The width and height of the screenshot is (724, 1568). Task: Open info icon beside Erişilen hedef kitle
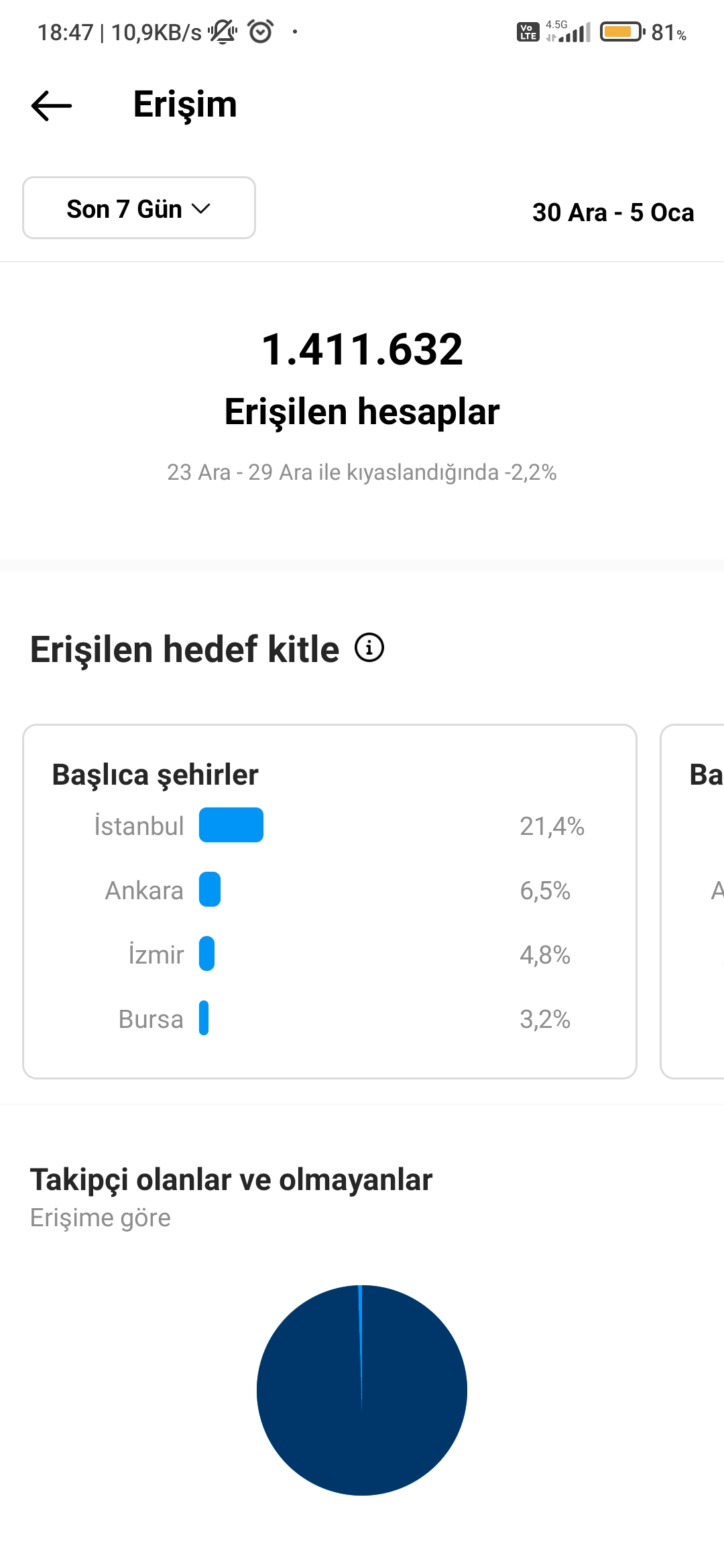369,648
